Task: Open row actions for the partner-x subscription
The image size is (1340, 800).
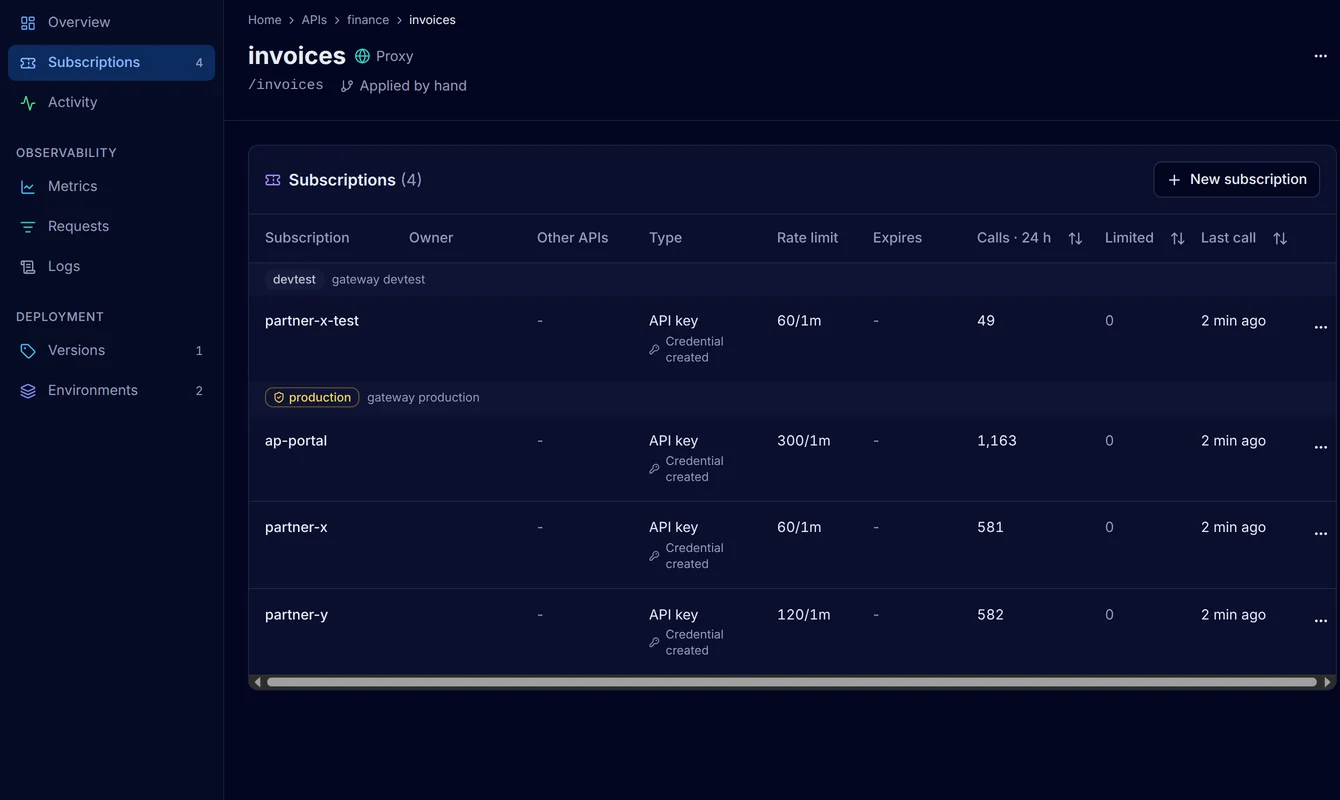Action: [x=1320, y=534]
